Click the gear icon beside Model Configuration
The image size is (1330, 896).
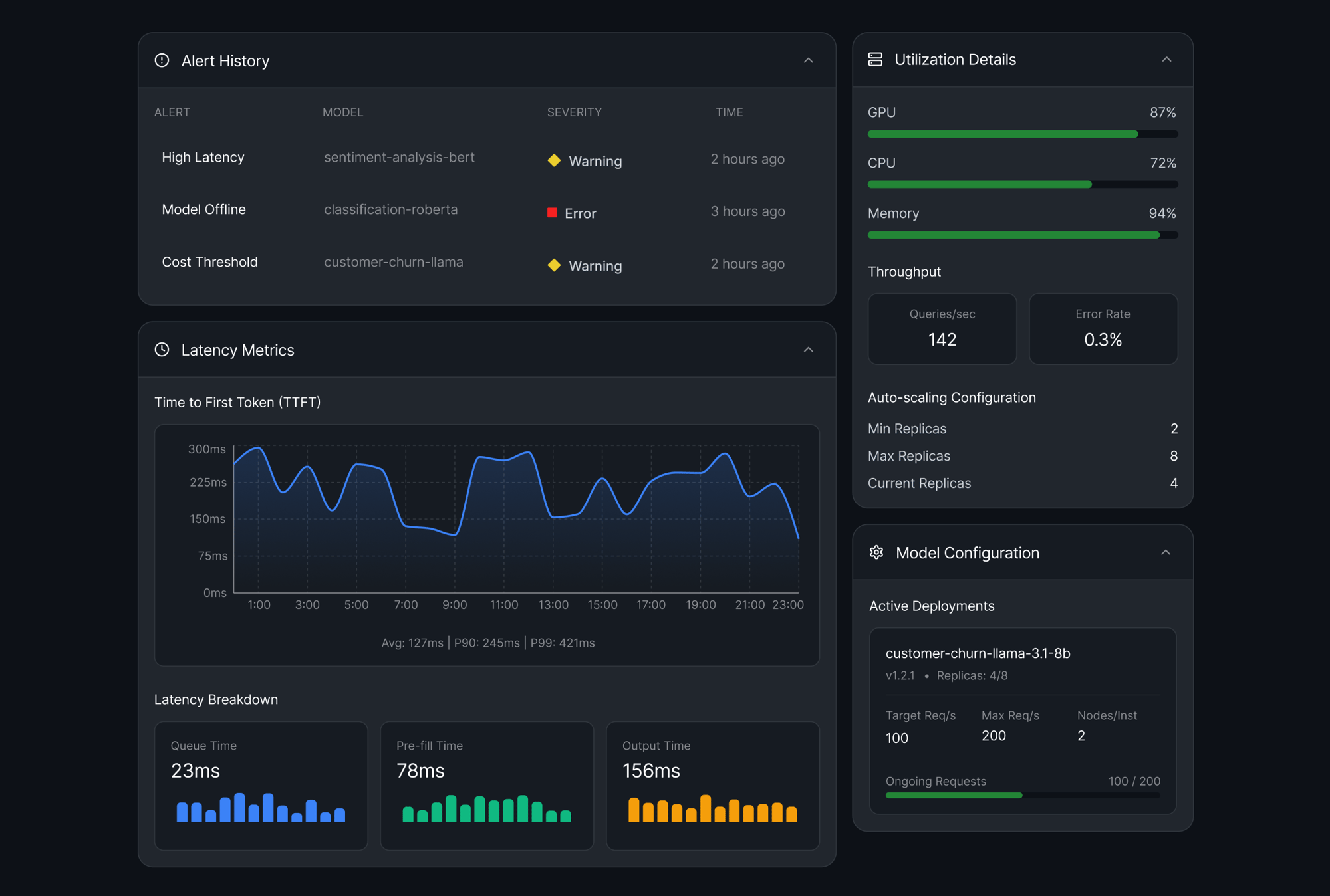877,552
